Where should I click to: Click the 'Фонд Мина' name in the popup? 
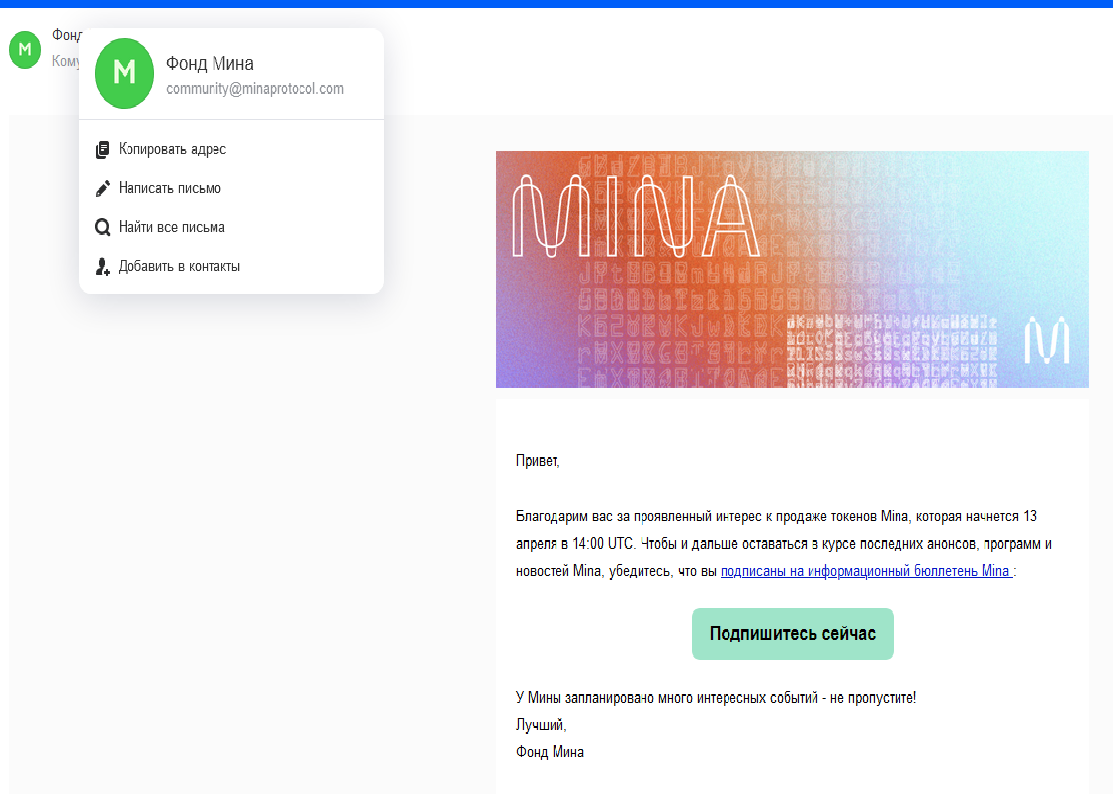(x=209, y=64)
